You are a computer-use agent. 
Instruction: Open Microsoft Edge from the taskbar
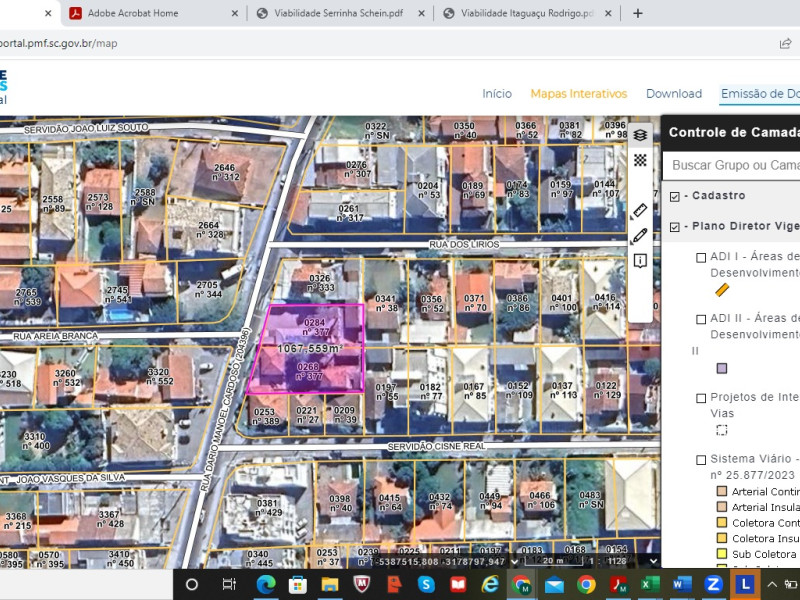[x=266, y=584]
